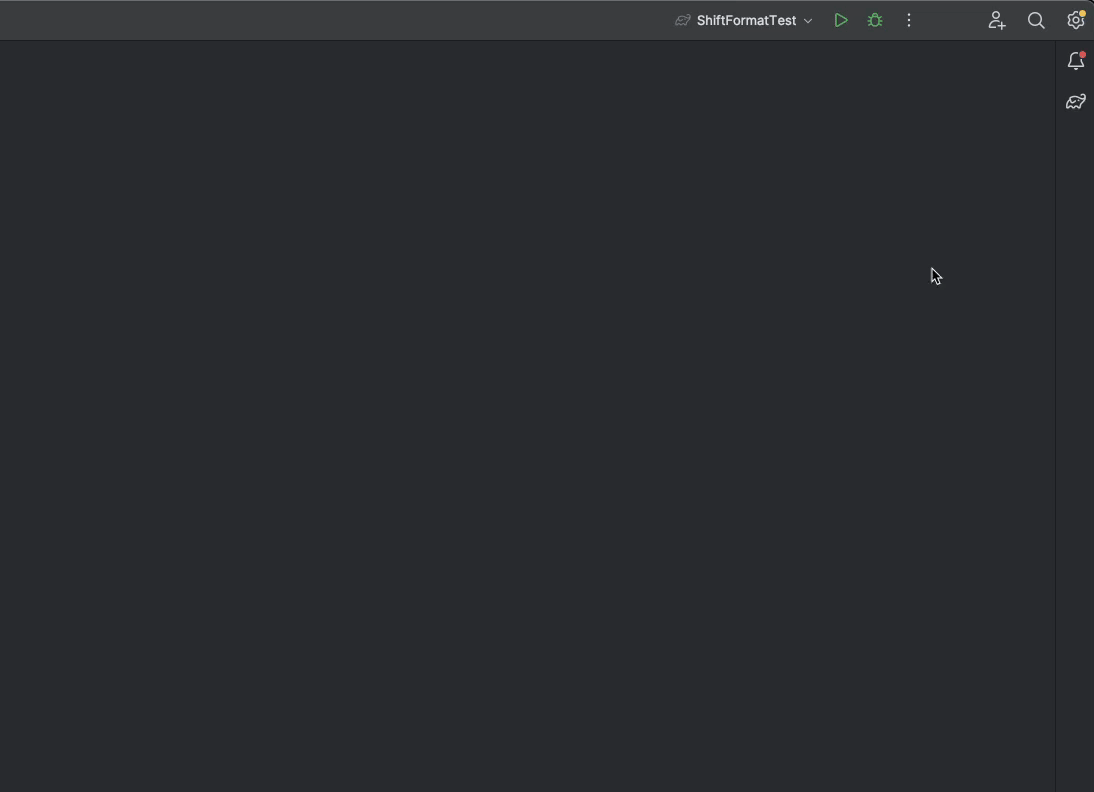Open the Gradle tool window sidebar icon
This screenshot has width=1094, height=792.
1076,102
